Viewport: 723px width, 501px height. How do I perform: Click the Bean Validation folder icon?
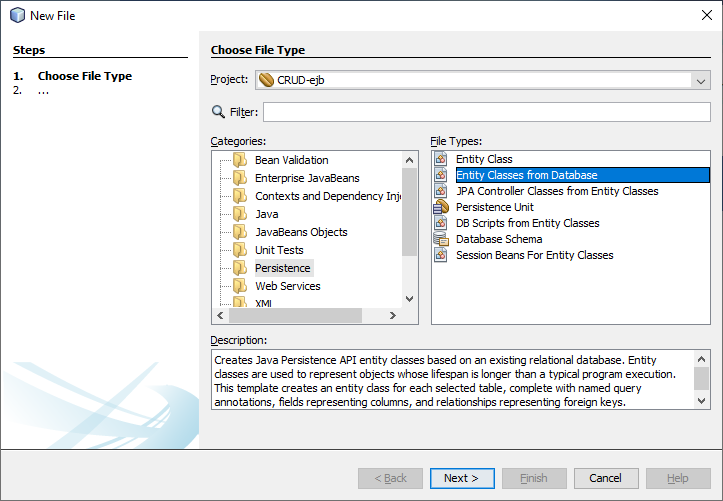[x=240, y=160]
